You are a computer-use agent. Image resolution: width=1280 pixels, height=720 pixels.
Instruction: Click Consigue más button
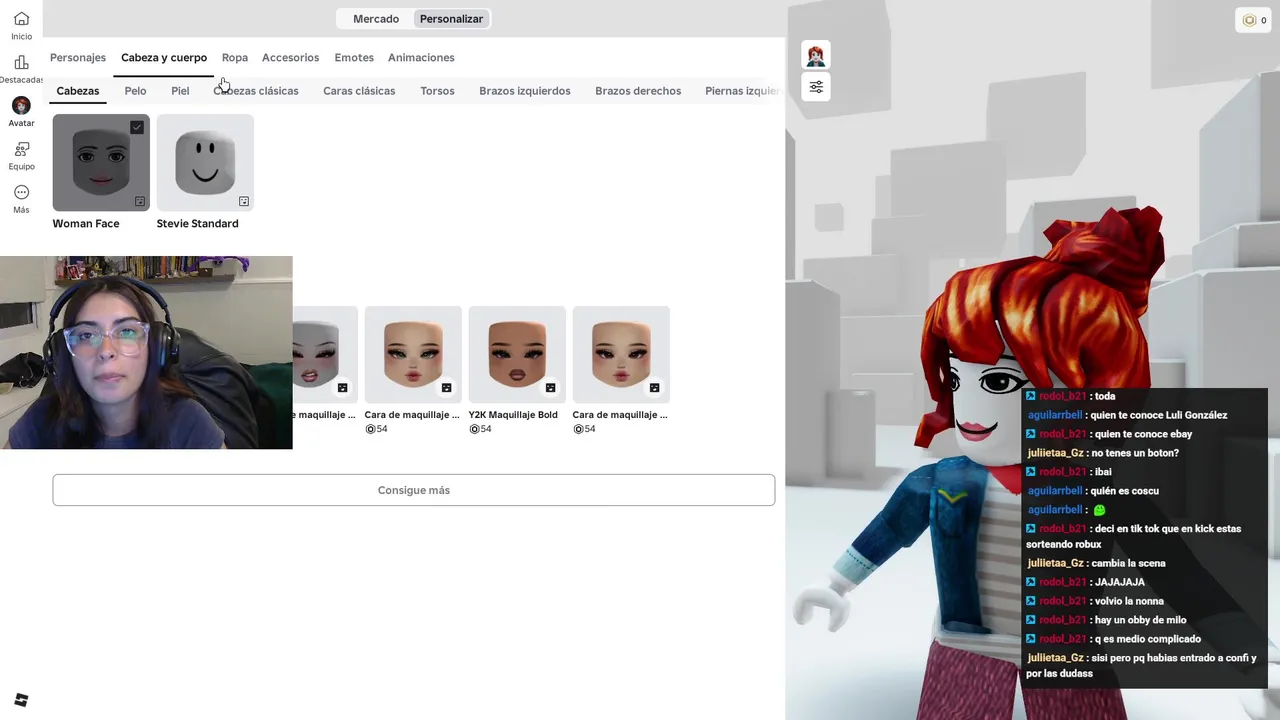click(x=414, y=490)
